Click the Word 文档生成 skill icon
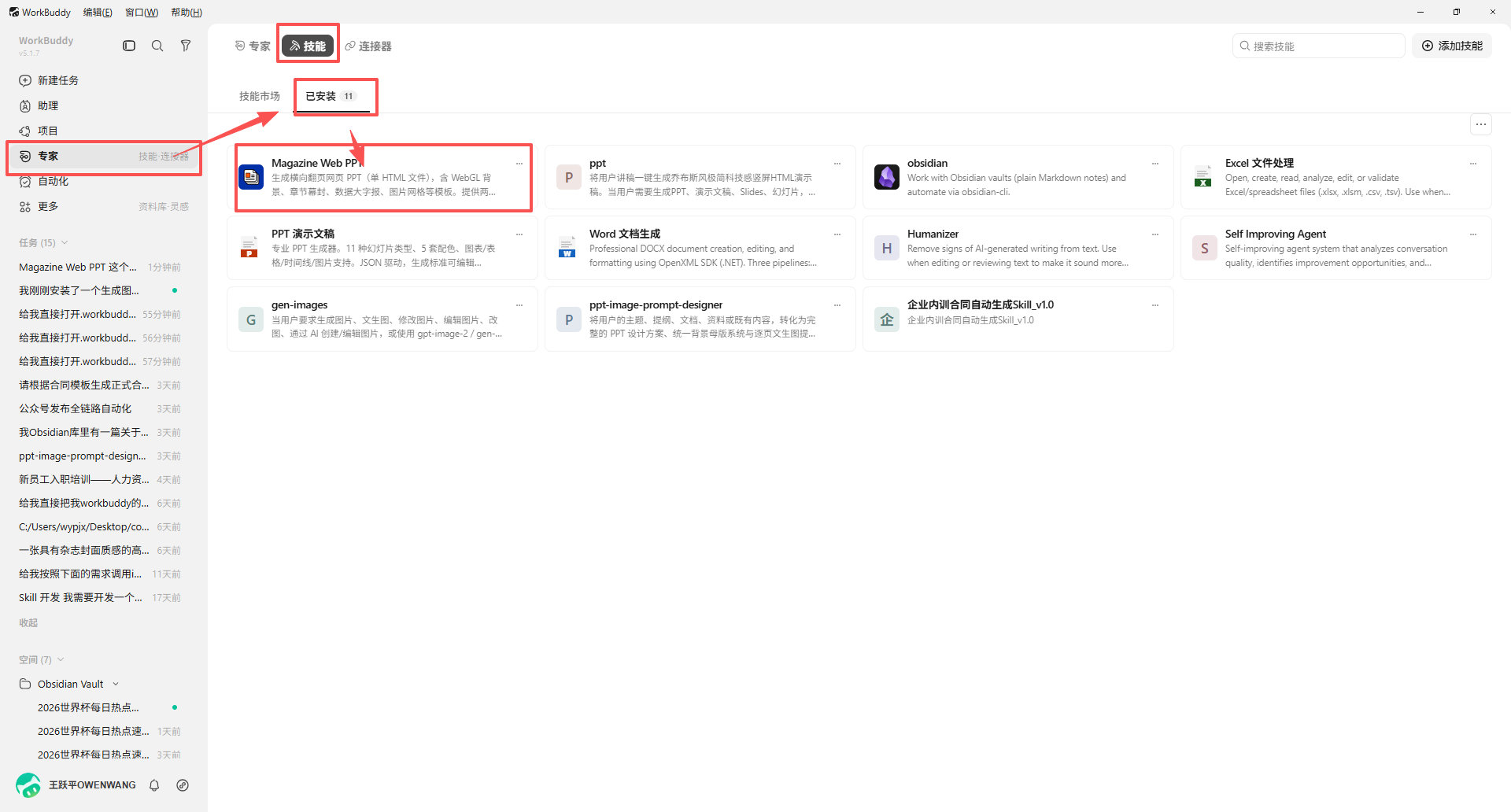This screenshot has height=812, width=1511. [x=567, y=248]
